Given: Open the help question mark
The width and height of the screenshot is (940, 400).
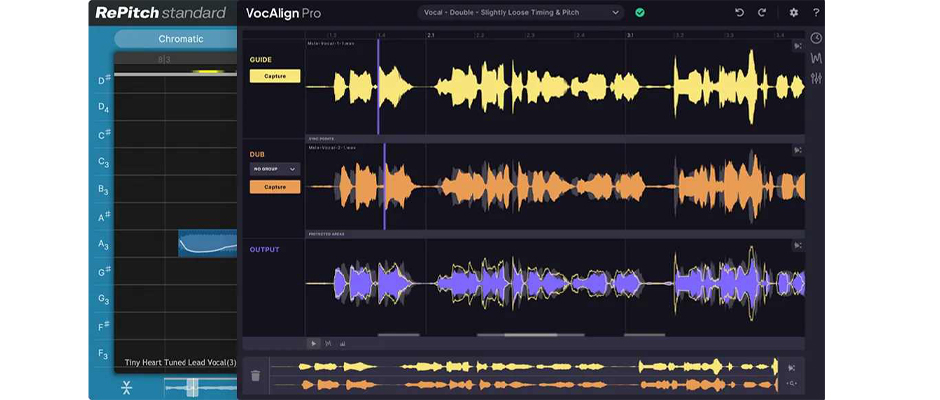Looking at the screenshot, I should point(816,13).
